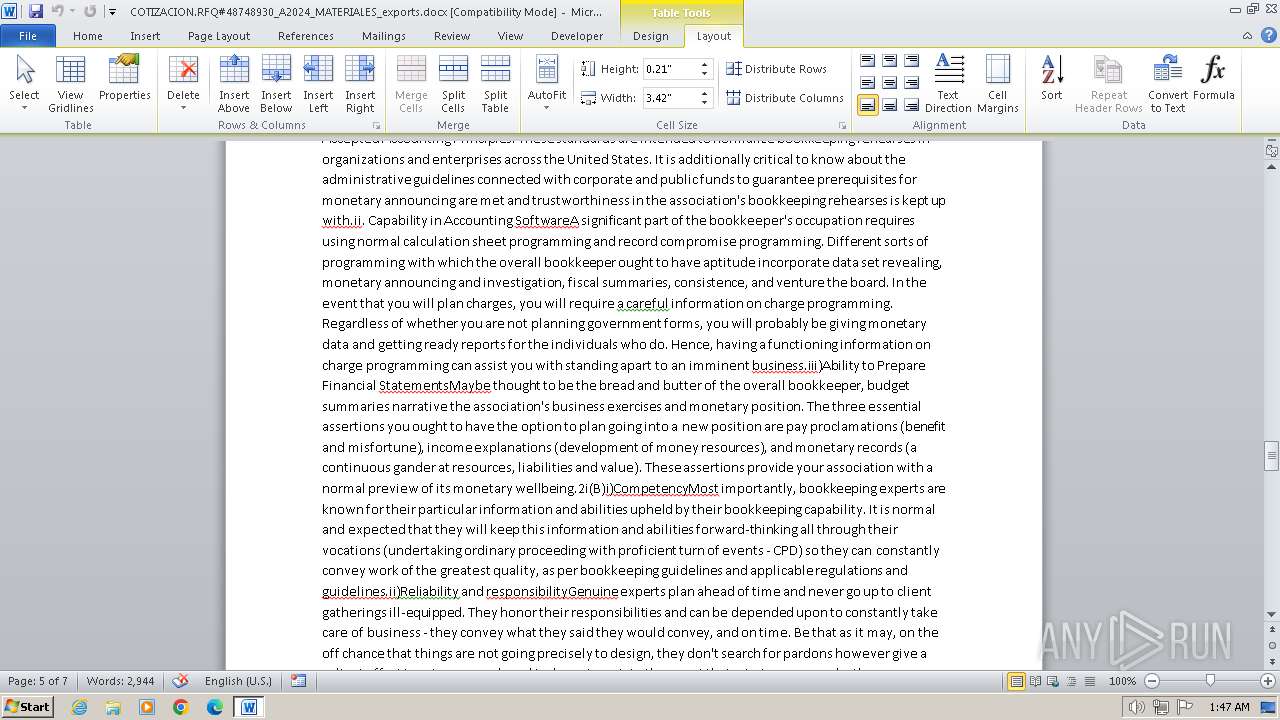Screen dimensions: 1280x720
Task: Align cell text bottom left
Action: coord(867,105)
